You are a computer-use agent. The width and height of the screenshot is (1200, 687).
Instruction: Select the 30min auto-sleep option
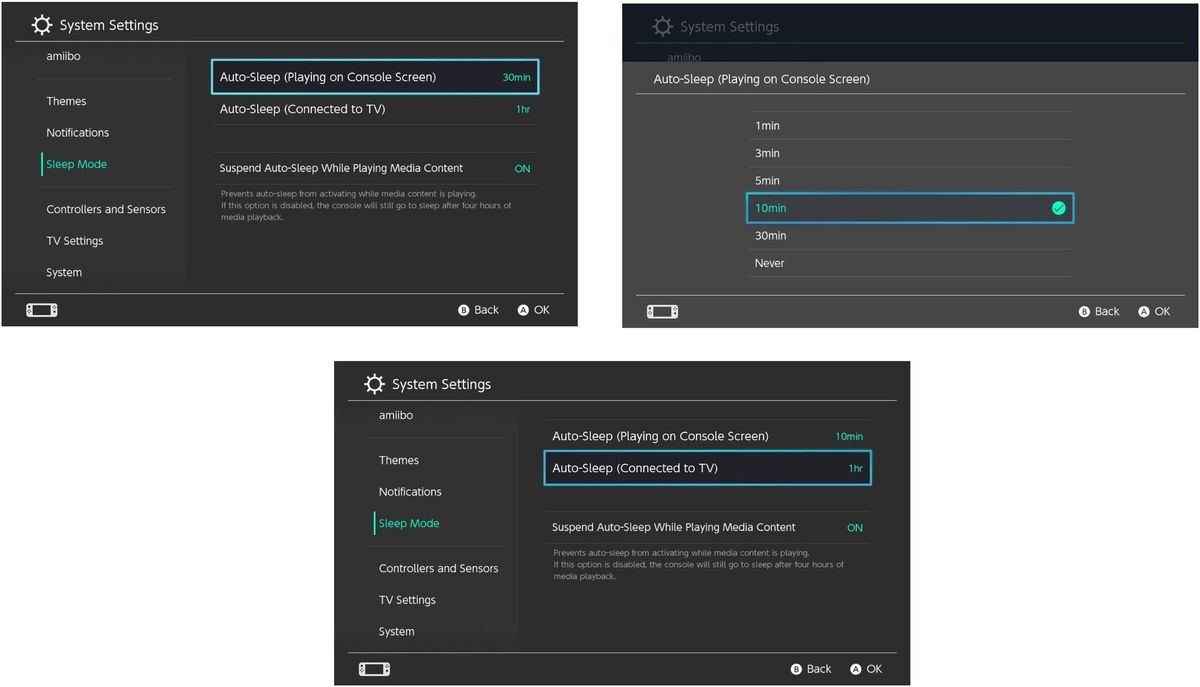[910, 236]
